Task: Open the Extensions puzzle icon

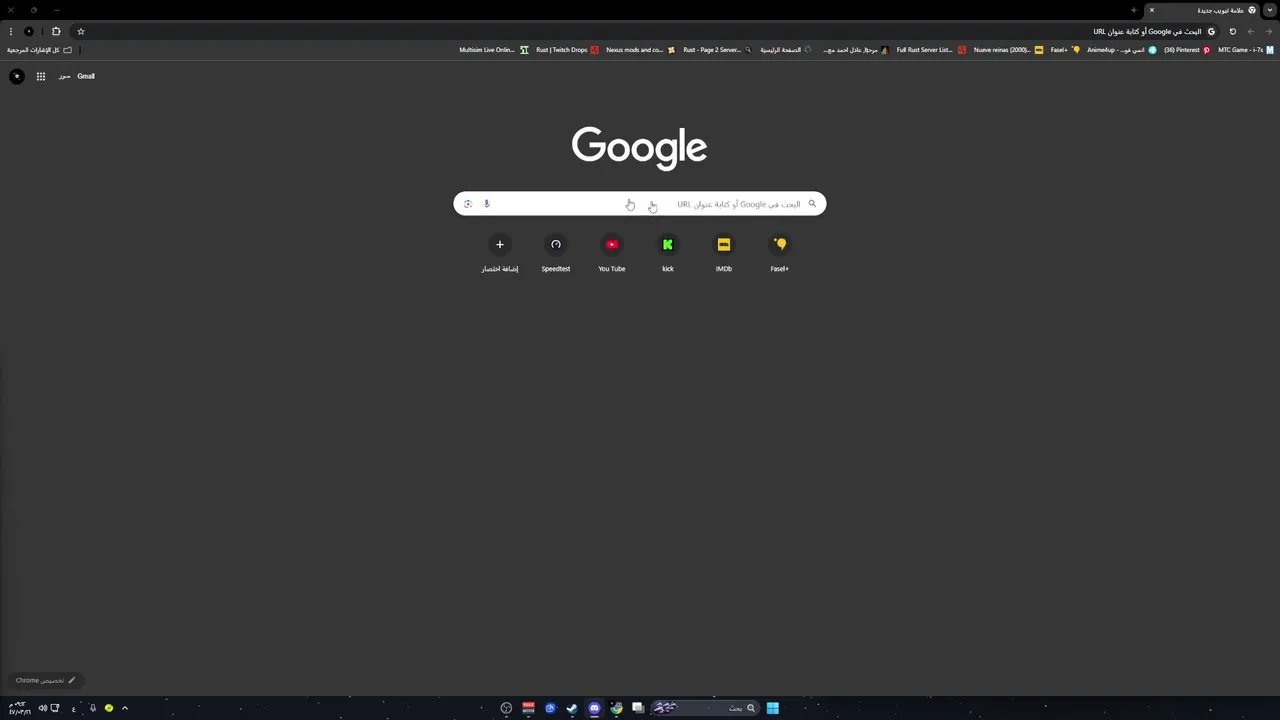Action: [56, 32]
